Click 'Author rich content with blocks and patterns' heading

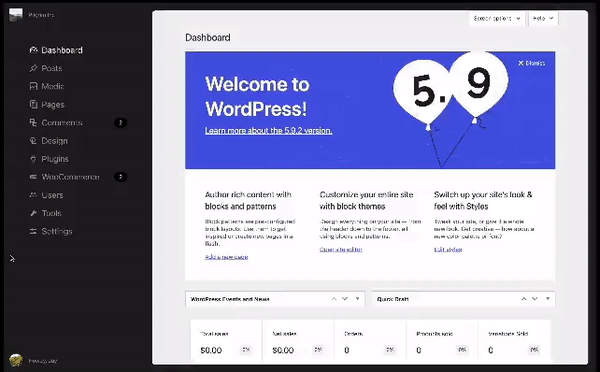pos(248,201)
